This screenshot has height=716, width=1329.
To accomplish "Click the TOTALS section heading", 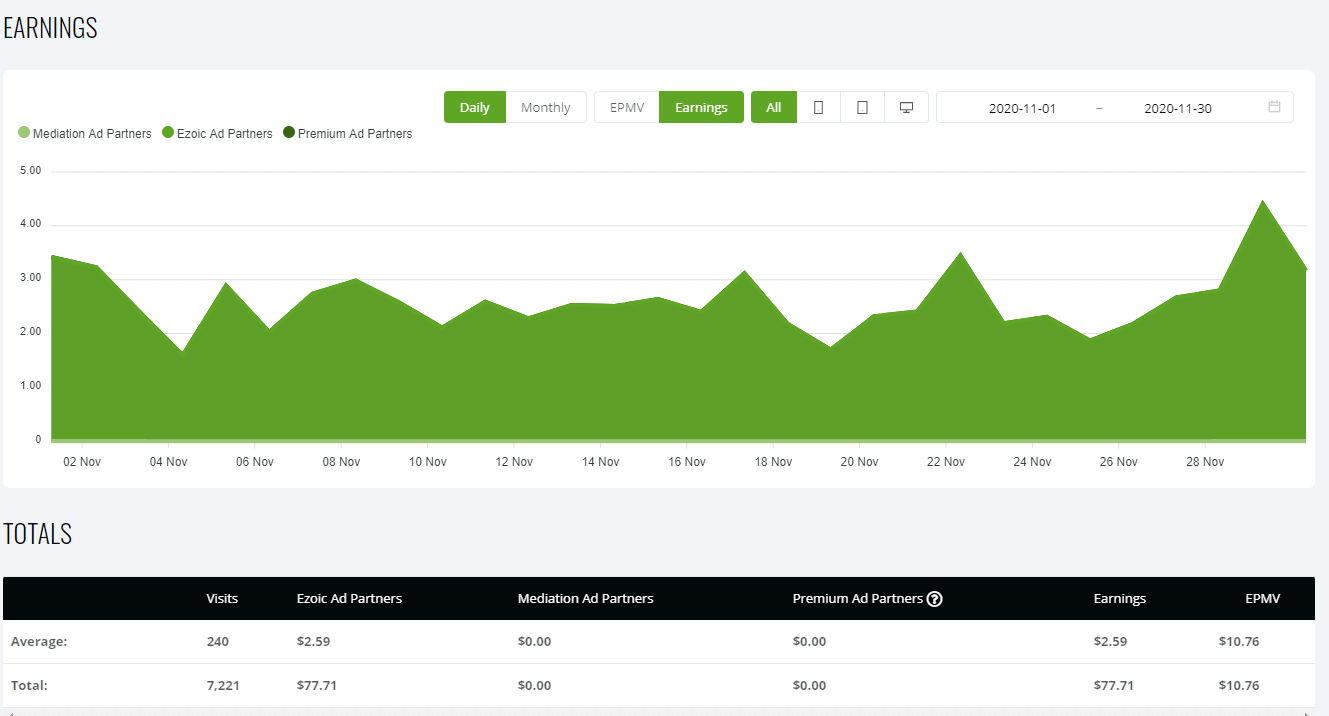I will pyautogui.click(x=38, y=534).
